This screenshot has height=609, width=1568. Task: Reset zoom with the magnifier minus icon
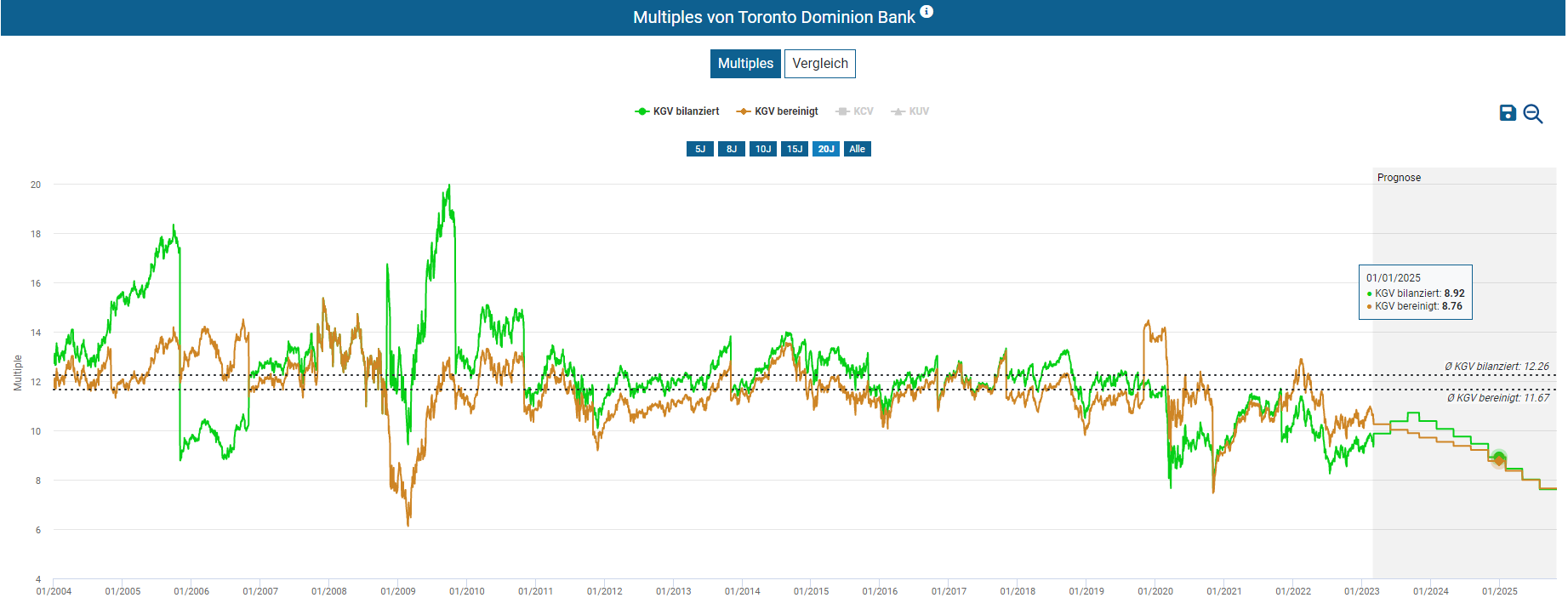pos(1532,114)
